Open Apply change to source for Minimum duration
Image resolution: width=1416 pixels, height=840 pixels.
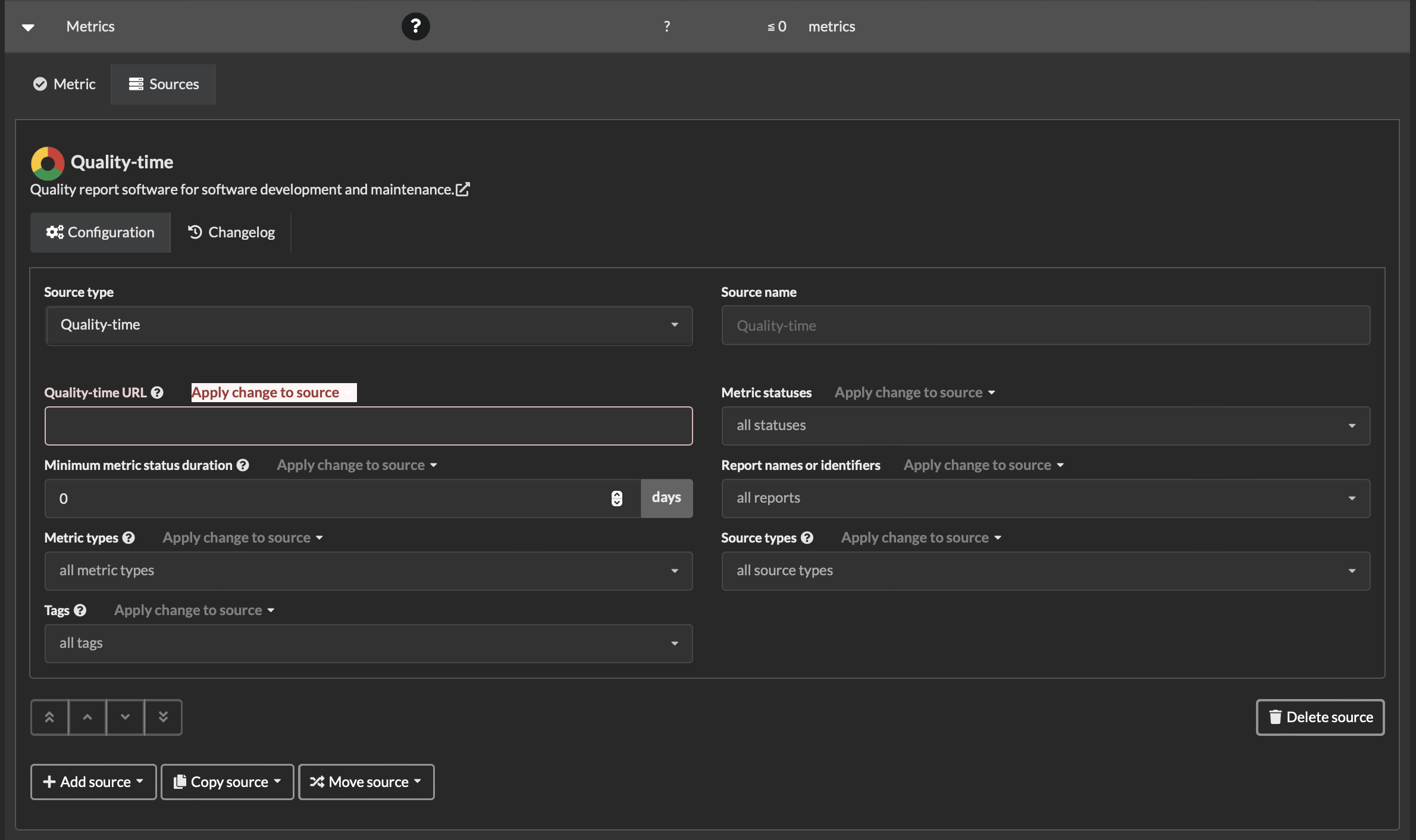point(357,465)
